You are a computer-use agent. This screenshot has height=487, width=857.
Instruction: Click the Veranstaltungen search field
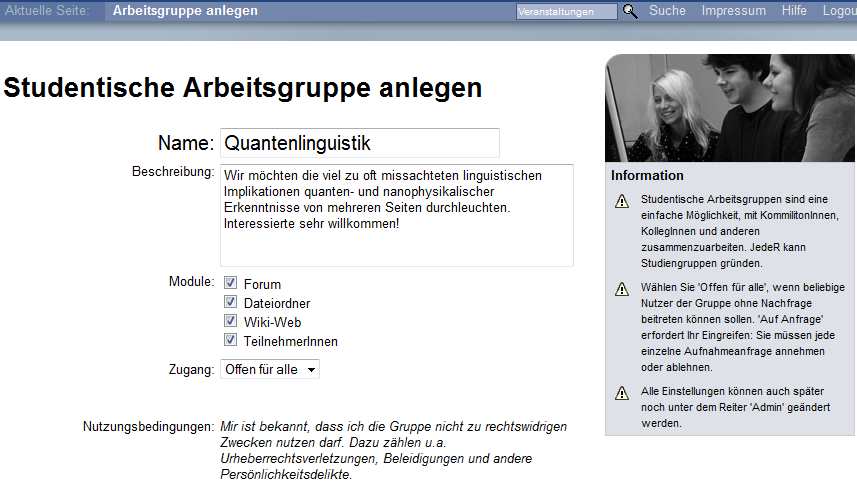pos(566,11)
